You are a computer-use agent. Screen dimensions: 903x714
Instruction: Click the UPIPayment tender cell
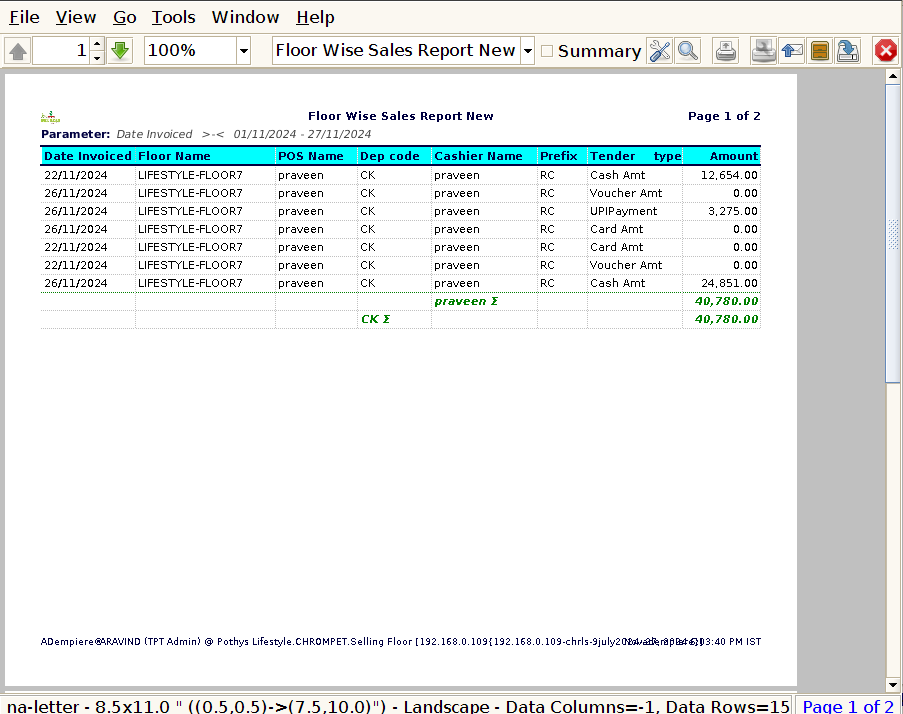623,211
